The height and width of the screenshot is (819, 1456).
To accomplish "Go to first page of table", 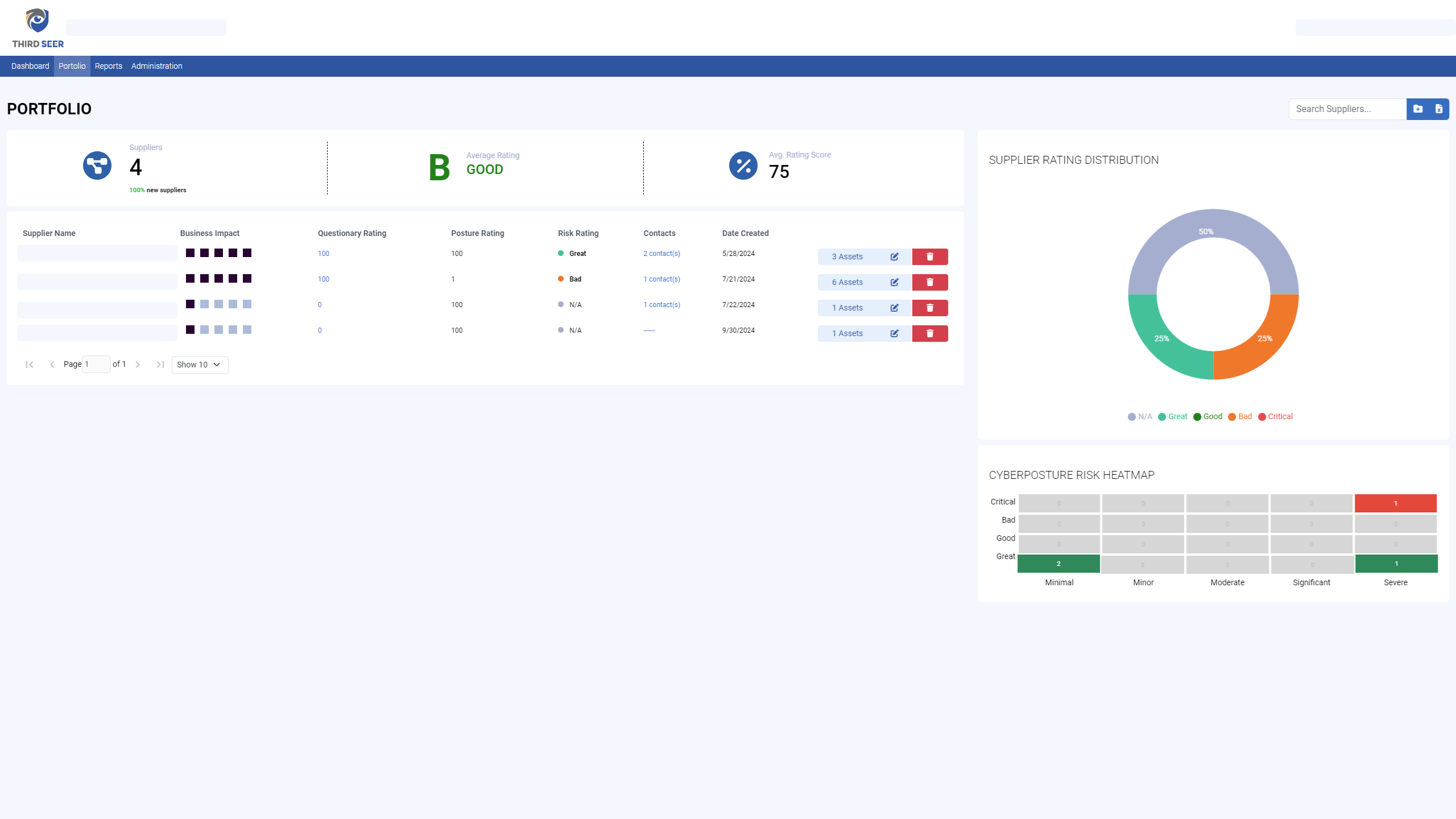I will (x=30, y=365).
